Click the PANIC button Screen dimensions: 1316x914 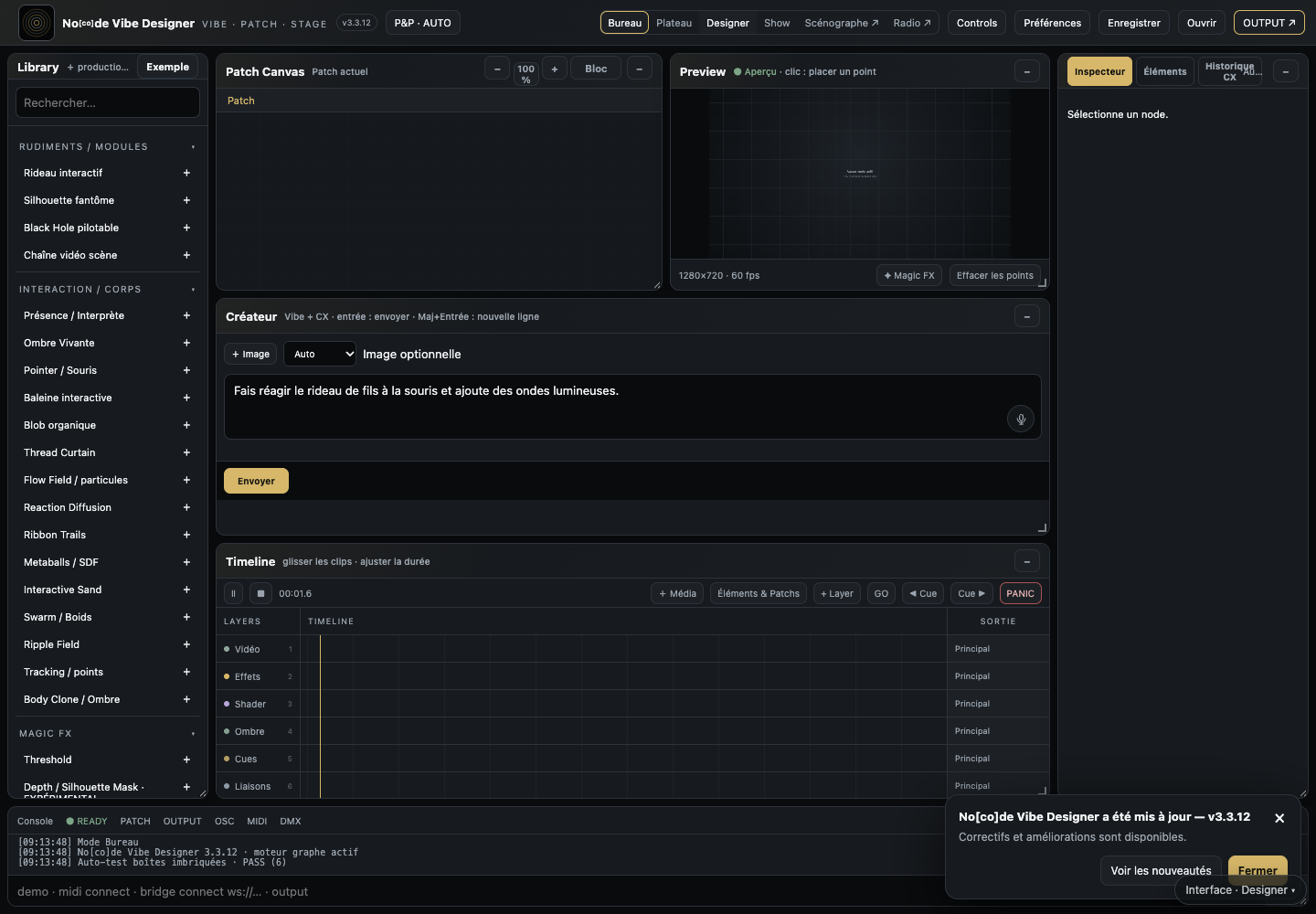[1020, 593]
